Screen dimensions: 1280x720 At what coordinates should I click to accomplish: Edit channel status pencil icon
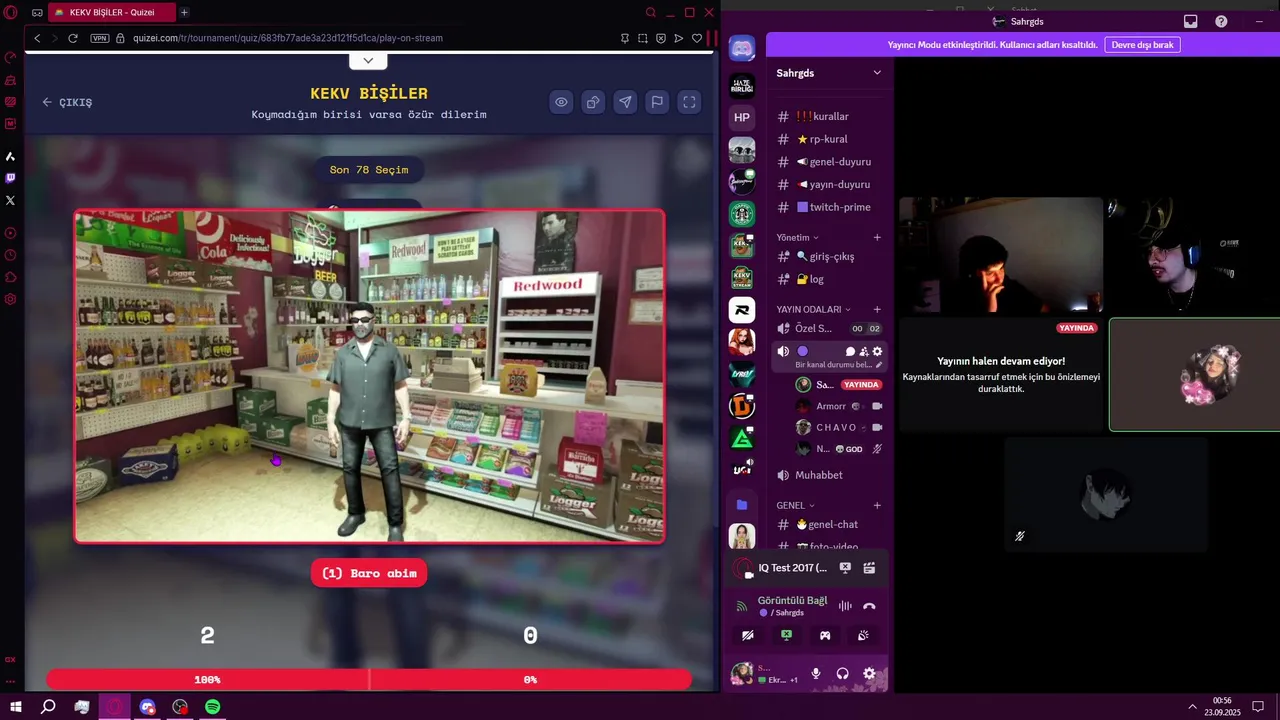click(880, 365)
